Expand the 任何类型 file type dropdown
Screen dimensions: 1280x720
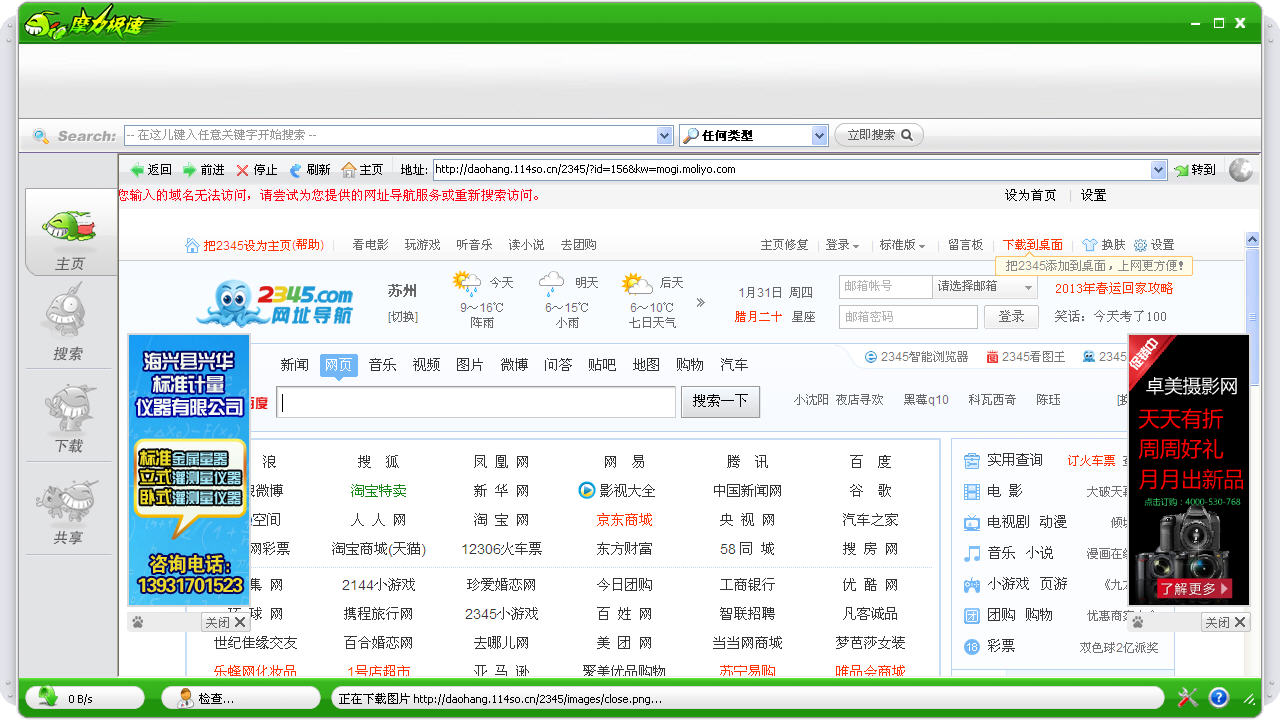[819, 135]
